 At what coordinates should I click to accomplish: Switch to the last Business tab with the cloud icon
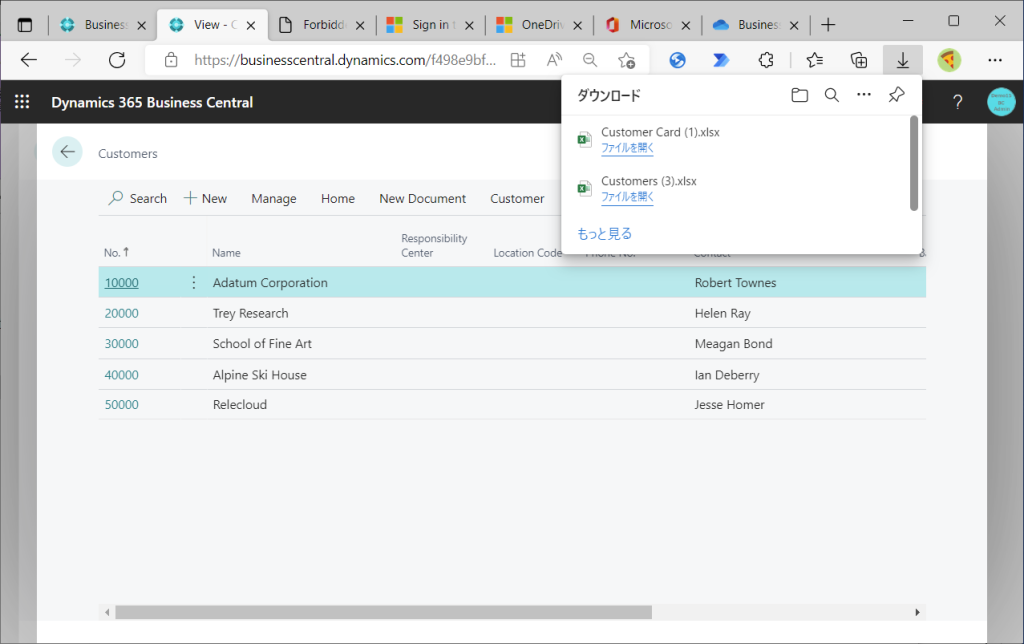point(756,25)
